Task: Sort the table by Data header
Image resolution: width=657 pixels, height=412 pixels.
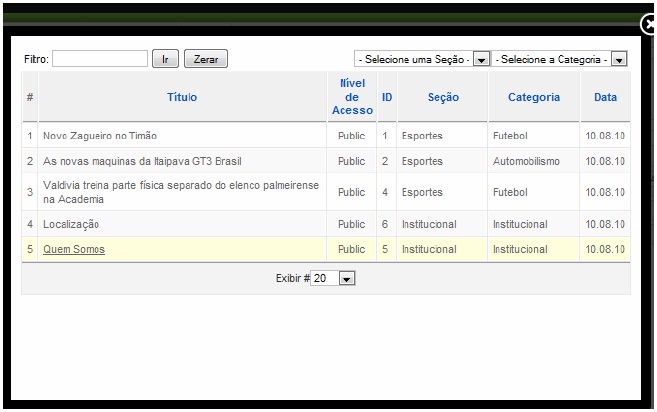Action: coord(605,97)
